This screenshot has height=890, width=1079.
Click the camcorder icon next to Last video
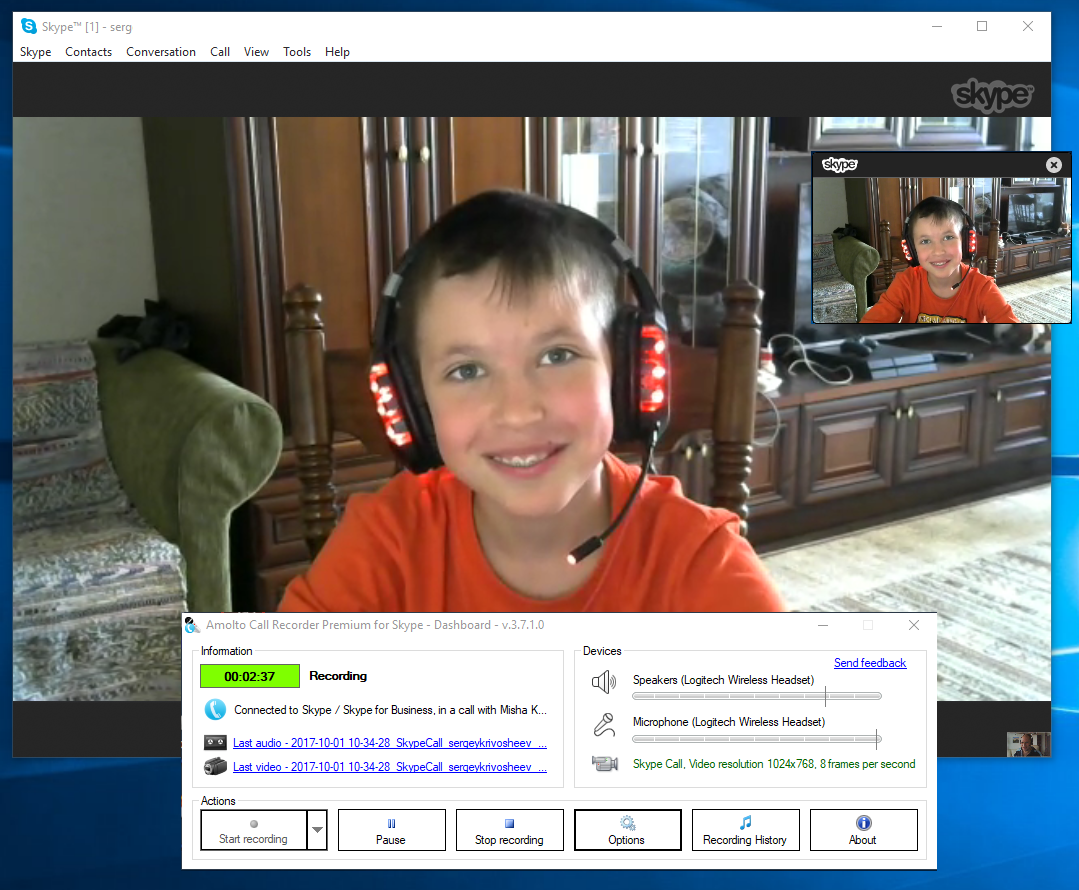(215, 767)
